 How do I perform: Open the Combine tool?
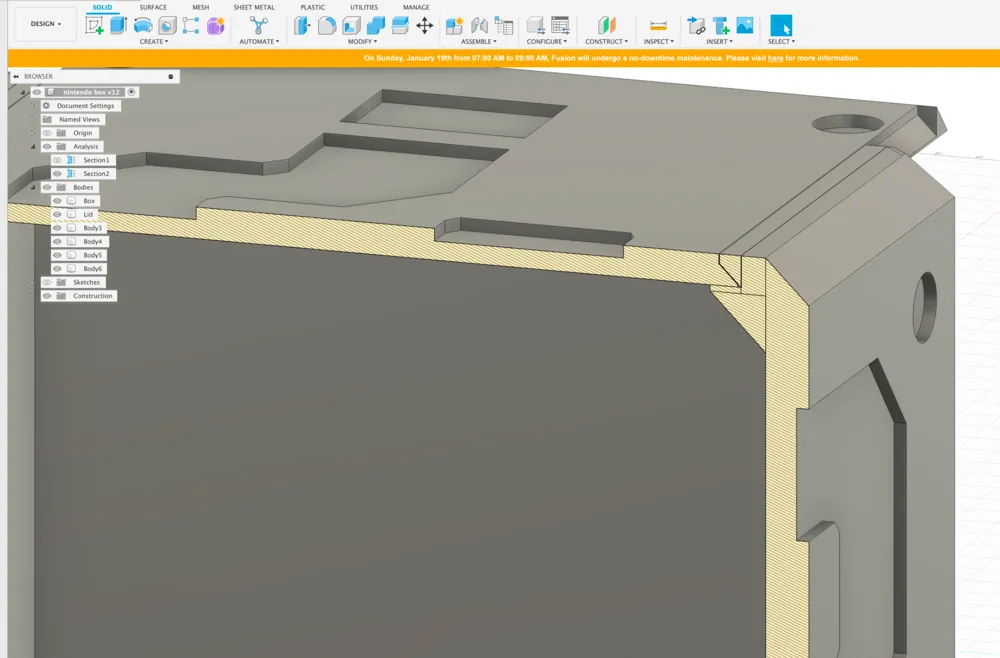[x=376, y=26]
